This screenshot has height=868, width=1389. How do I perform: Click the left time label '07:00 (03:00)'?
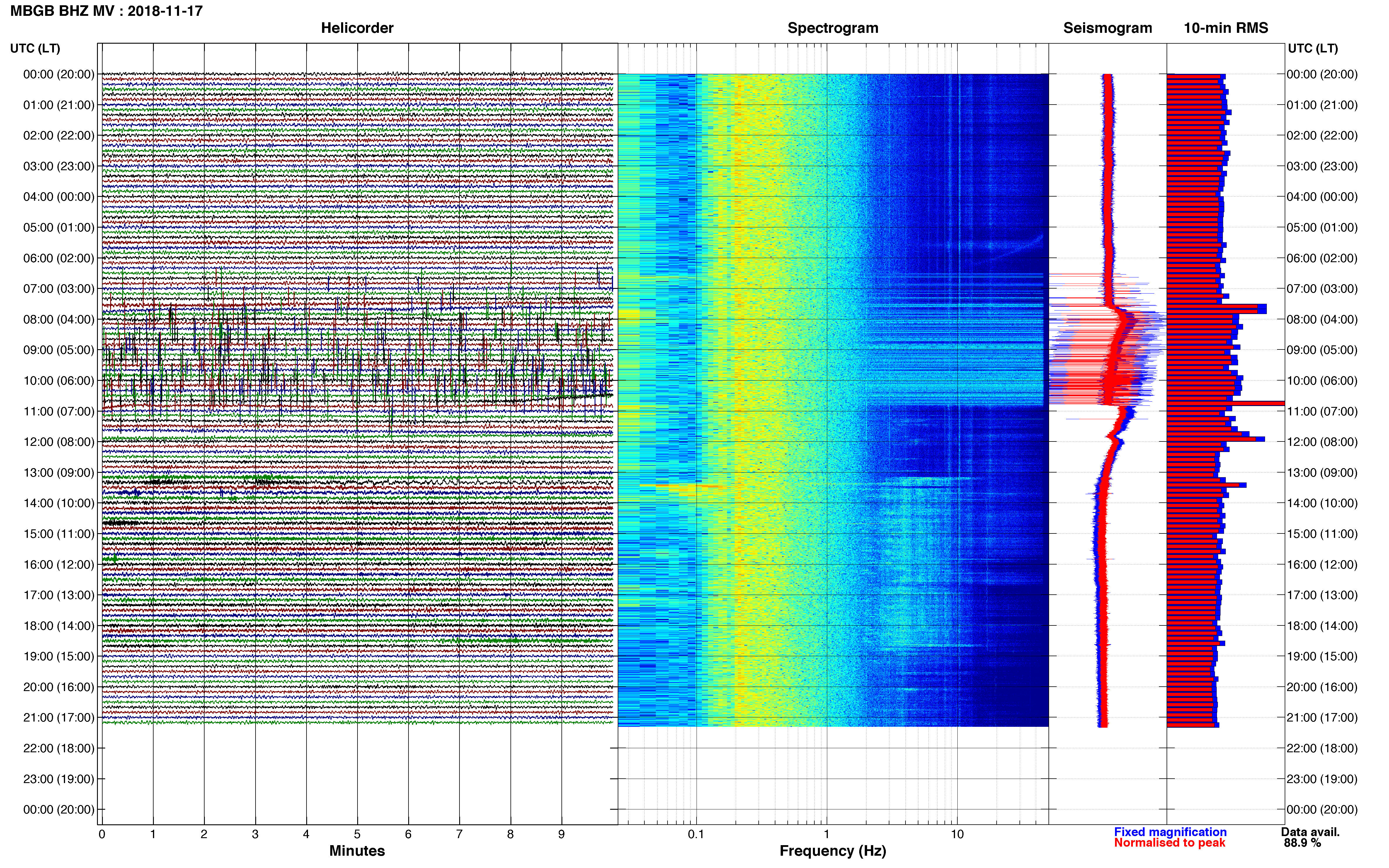tap(59, 289)
